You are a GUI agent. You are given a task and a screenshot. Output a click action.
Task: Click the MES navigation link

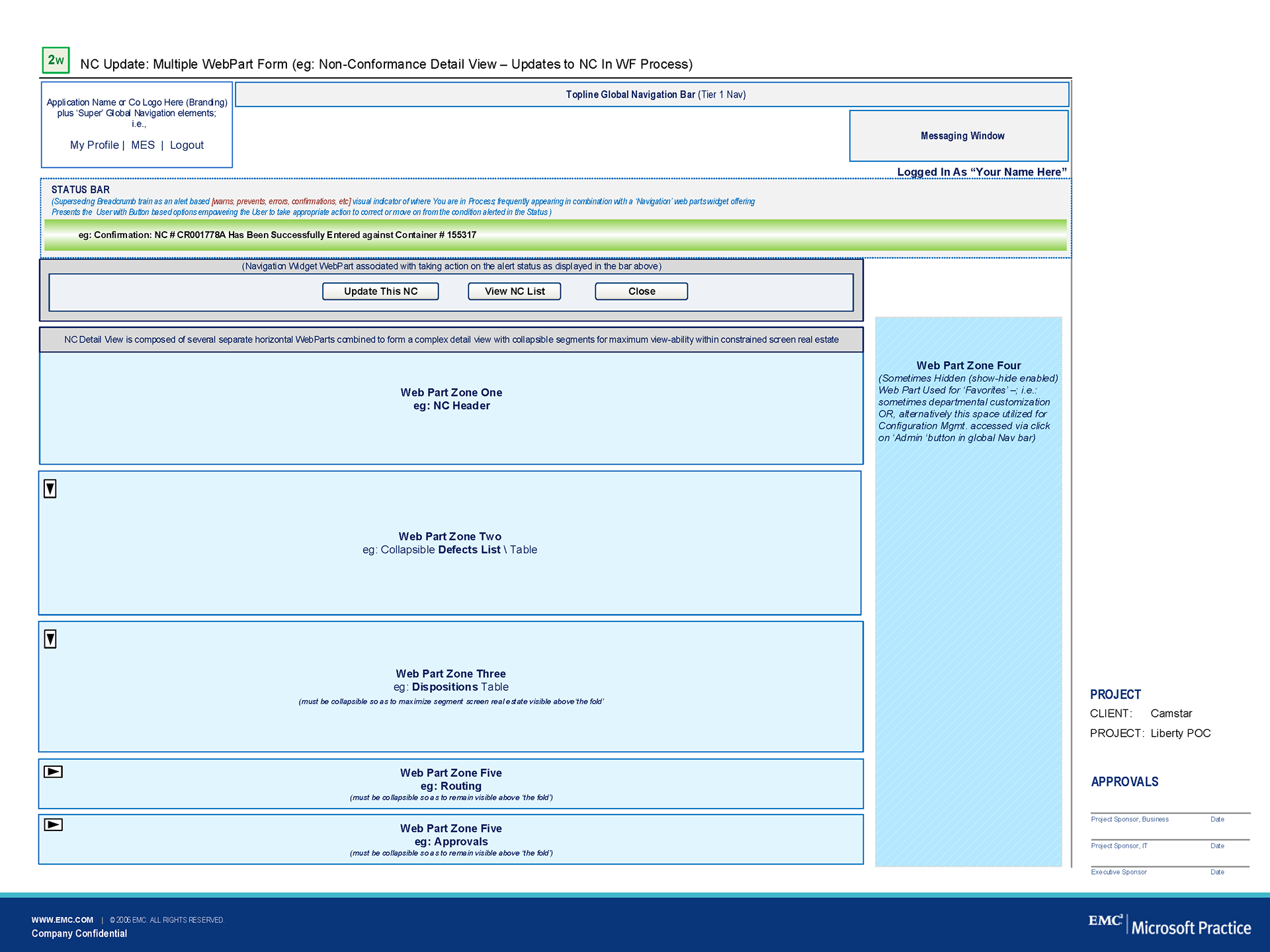coord(142,145)
